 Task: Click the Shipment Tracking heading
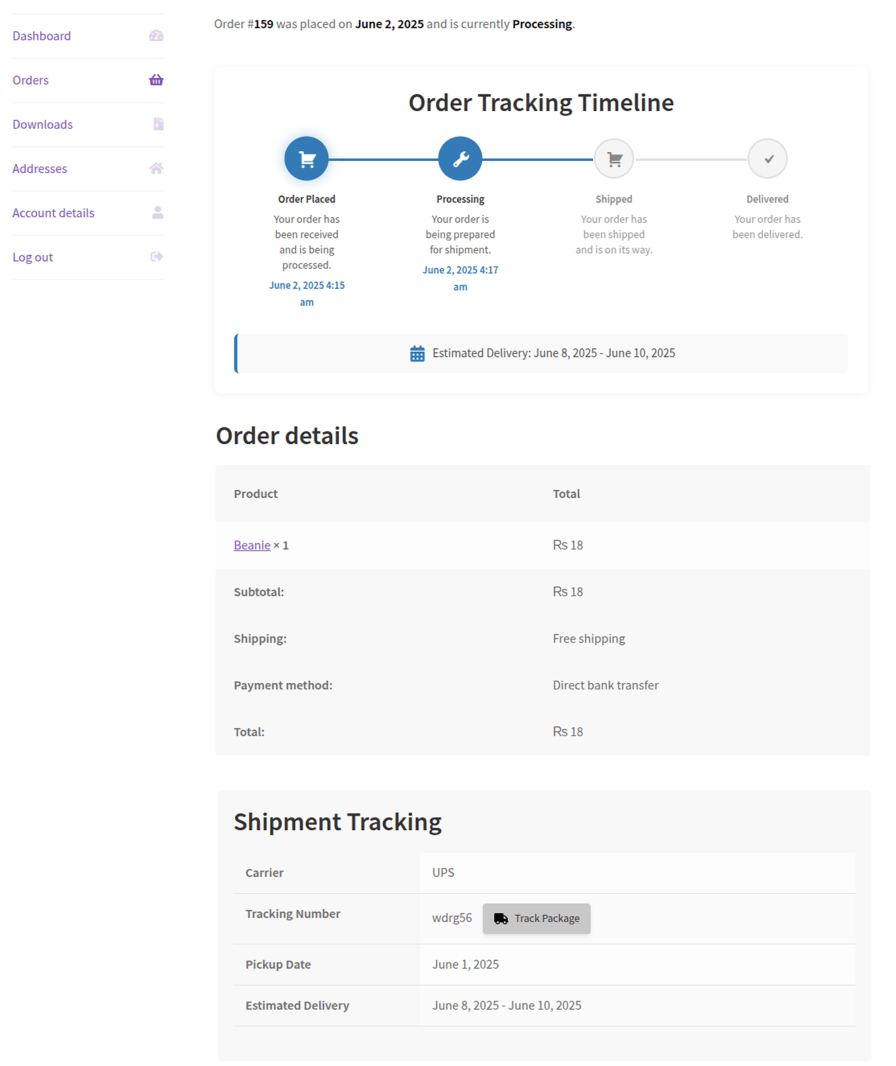pyautogui.click(x=337, y=822)
